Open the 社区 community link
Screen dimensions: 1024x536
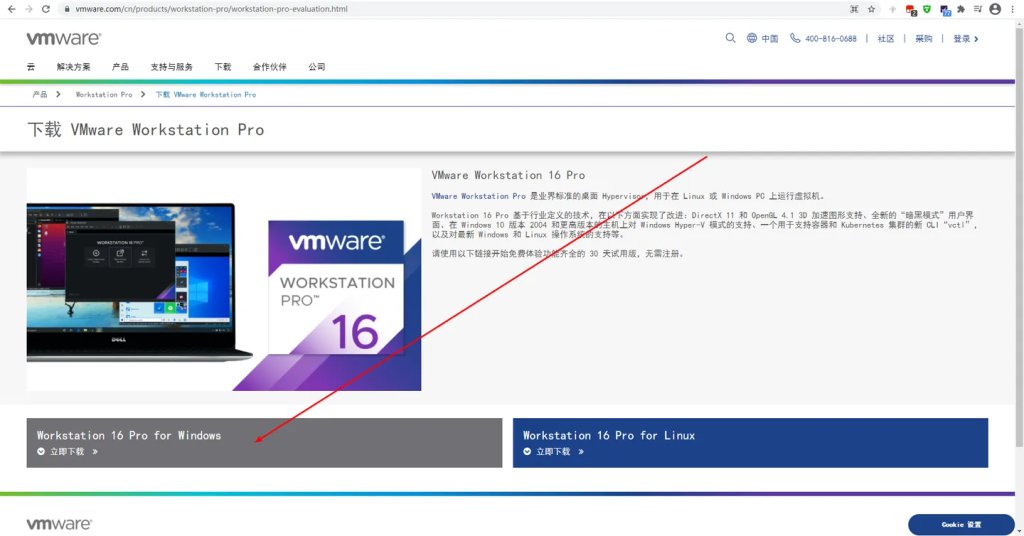[886, 39]
